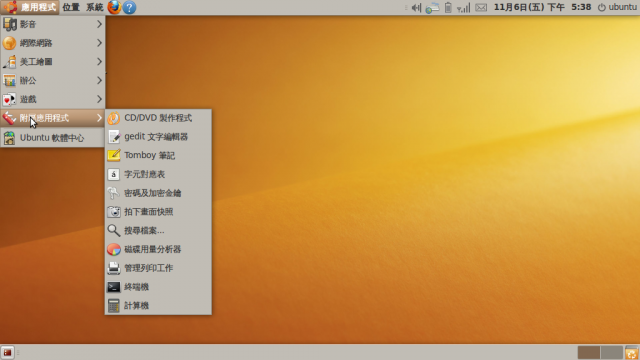Image resolution: width=640 pixels, height=360 pixels.
Task: Open the 辦公 Office submenu
Action: 53,80
